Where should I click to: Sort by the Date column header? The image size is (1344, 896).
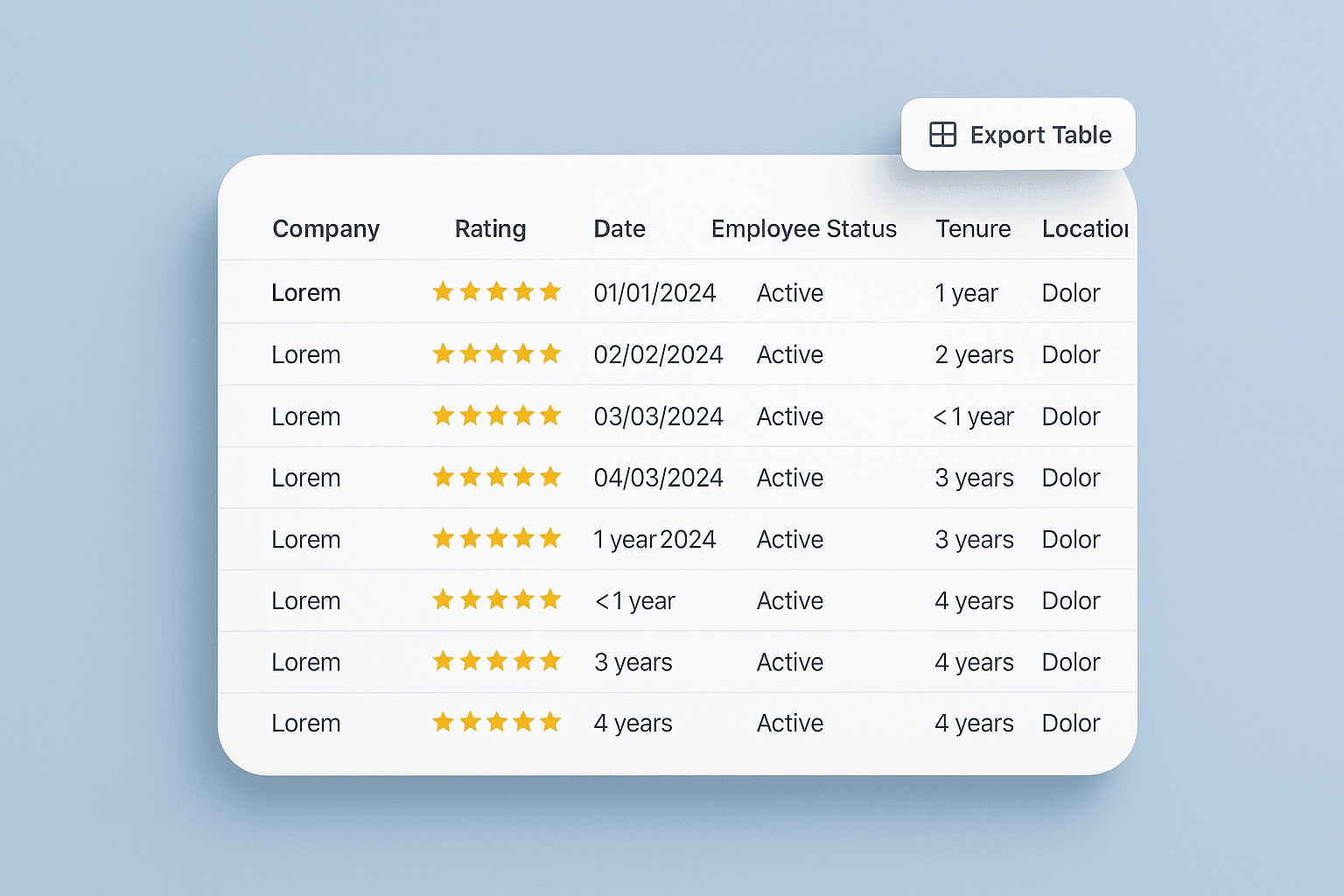click(x=619, y=228)
